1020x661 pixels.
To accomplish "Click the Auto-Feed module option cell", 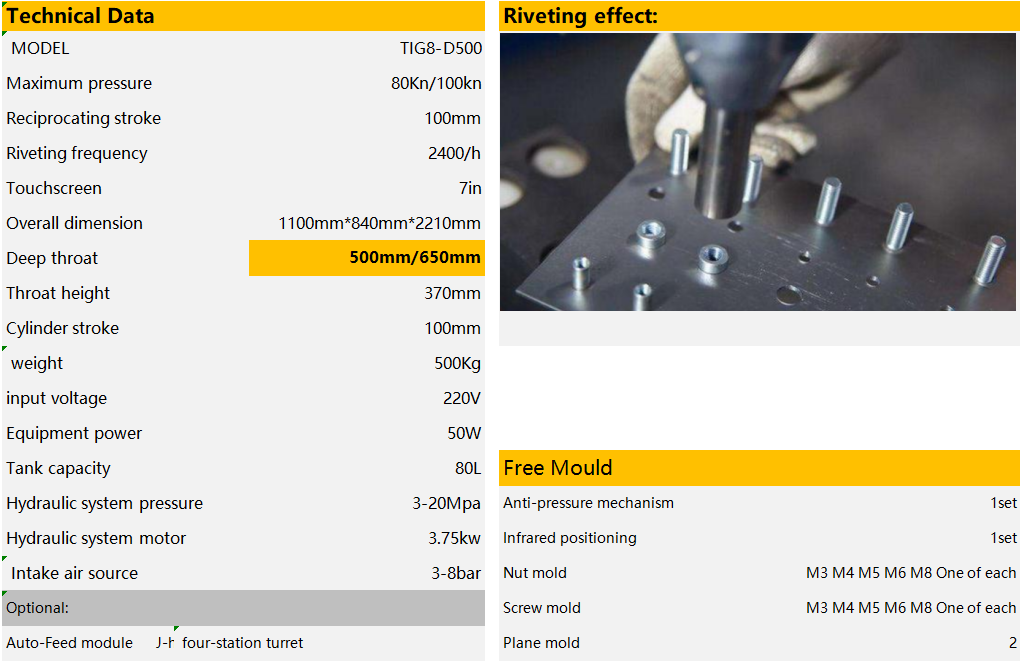I will 70,643.
